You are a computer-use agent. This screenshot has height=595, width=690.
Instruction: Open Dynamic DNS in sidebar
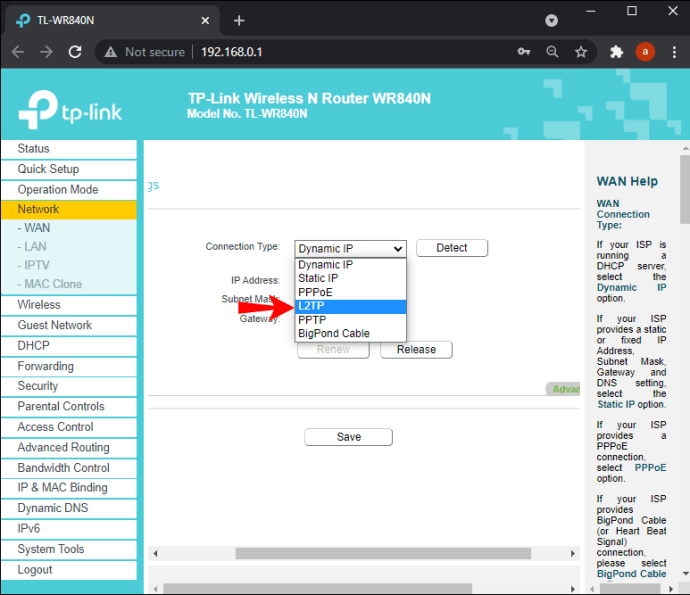coord(69,508)
